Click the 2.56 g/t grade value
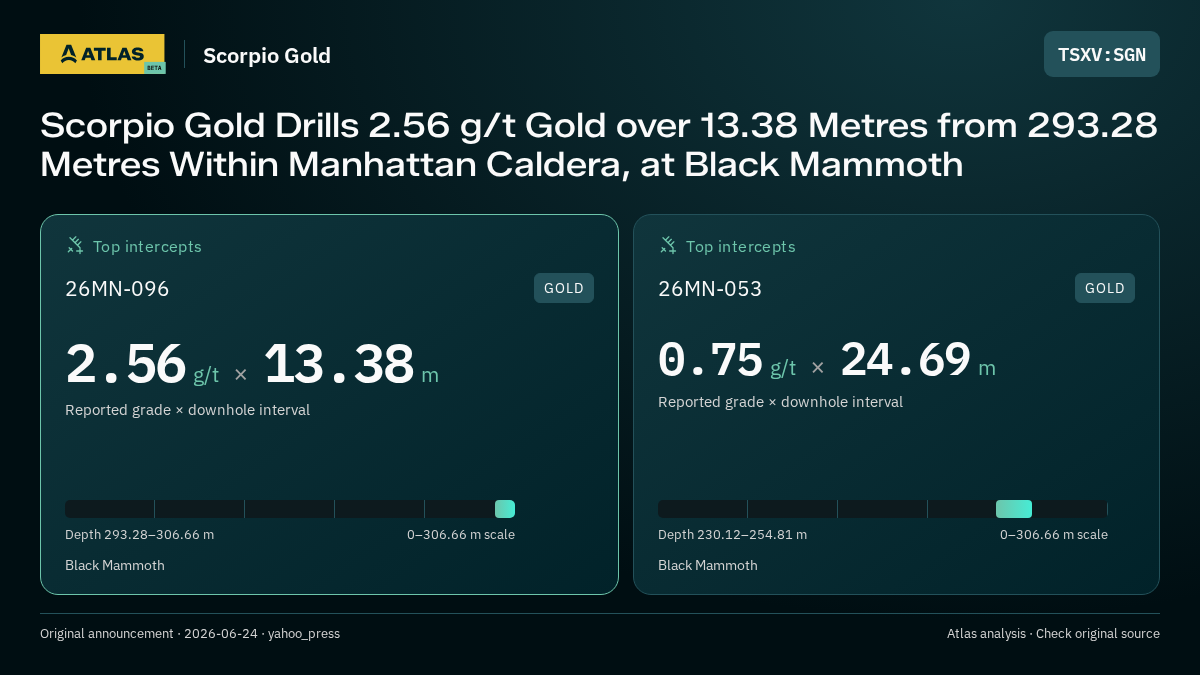The width and height of the screenshot is (1200, 675). click(x=142, y=365)
